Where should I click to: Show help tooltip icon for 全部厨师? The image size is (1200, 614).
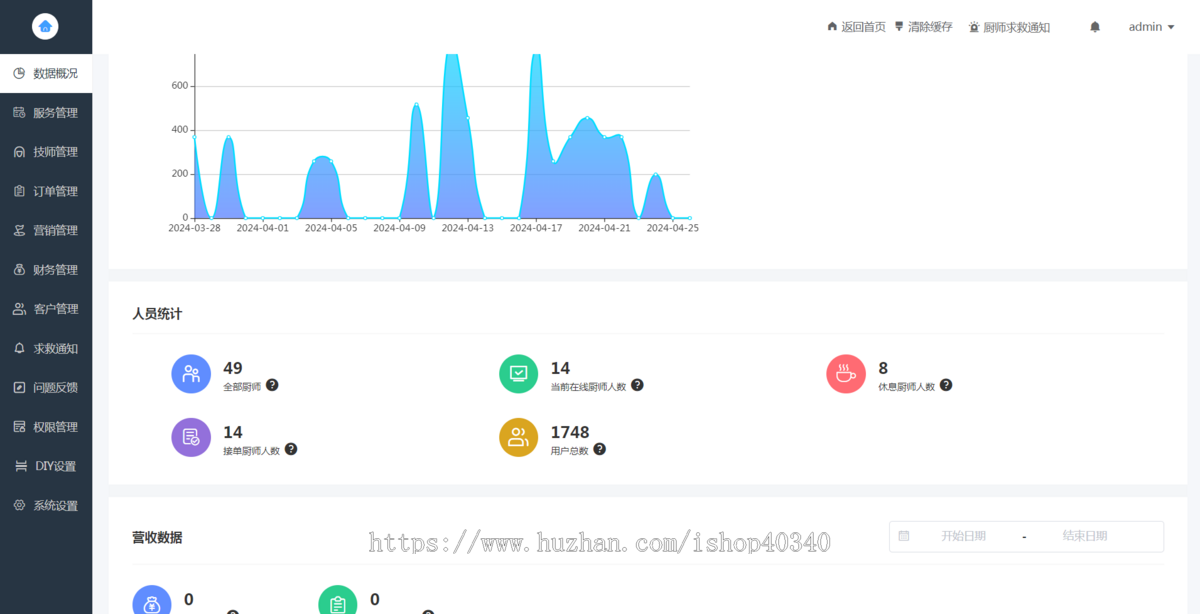click(x=272, y=385)
